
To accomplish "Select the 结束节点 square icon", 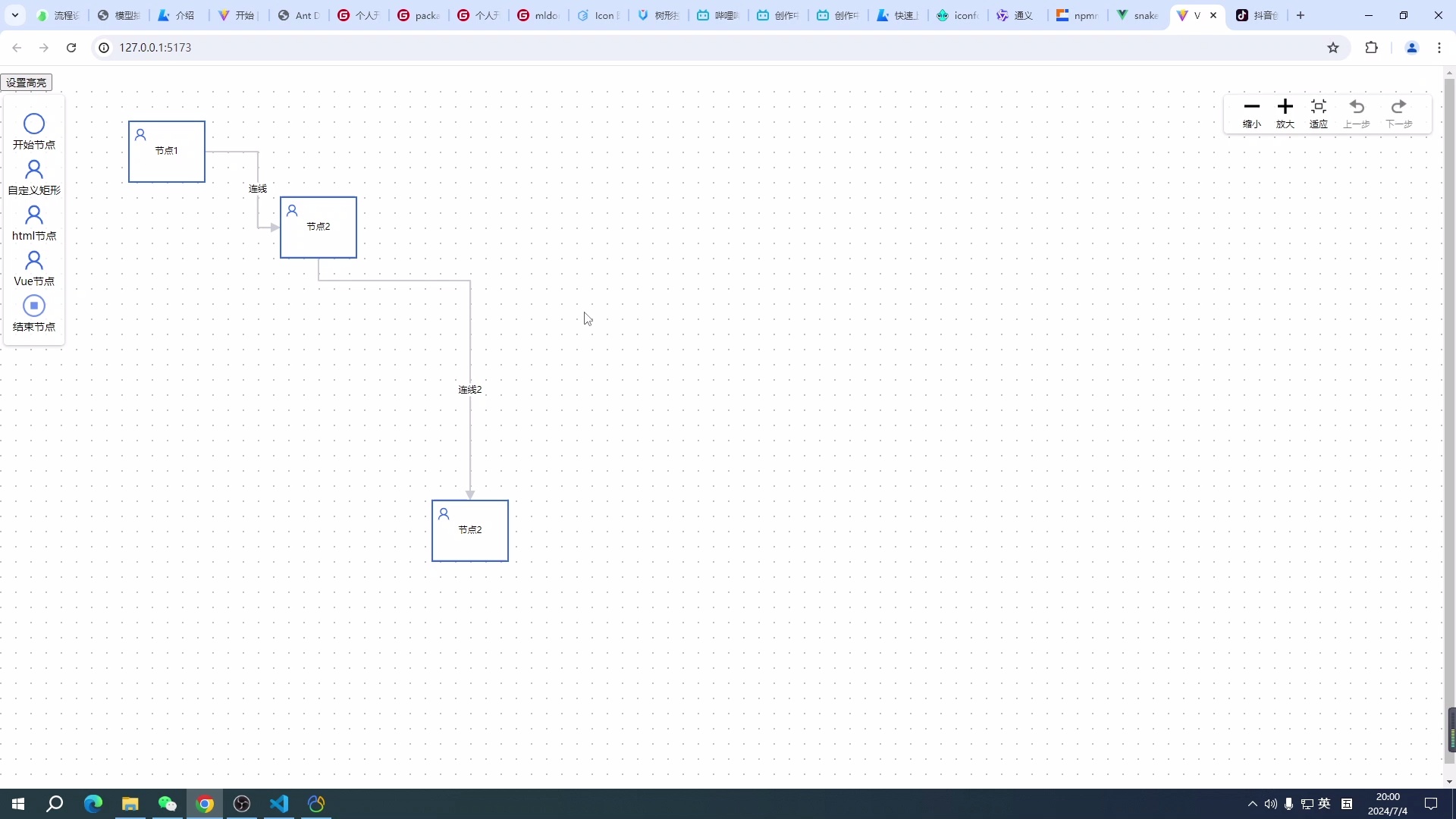I will coord(33,306).
